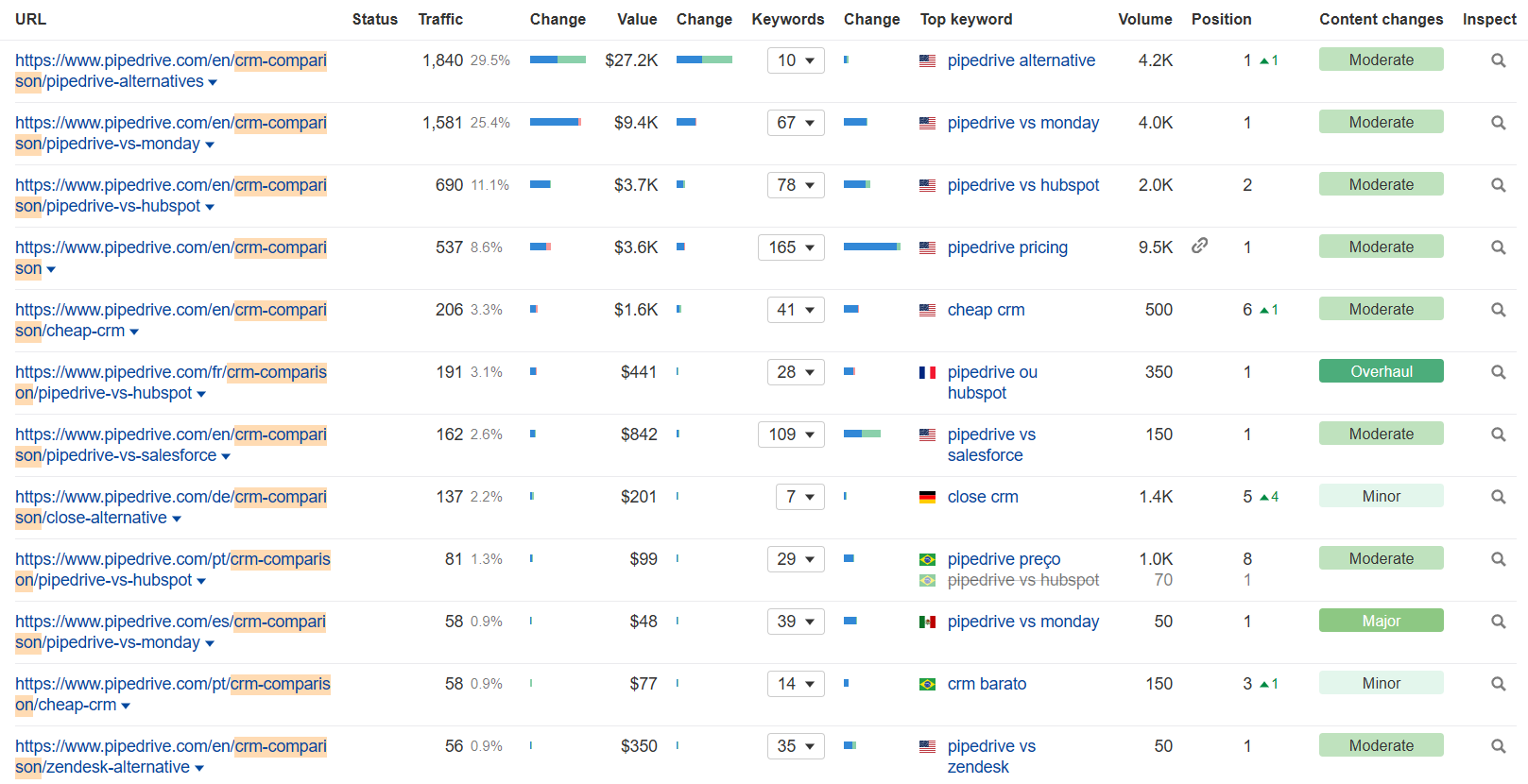Sort by the URL column header

(x=30, y=19)
